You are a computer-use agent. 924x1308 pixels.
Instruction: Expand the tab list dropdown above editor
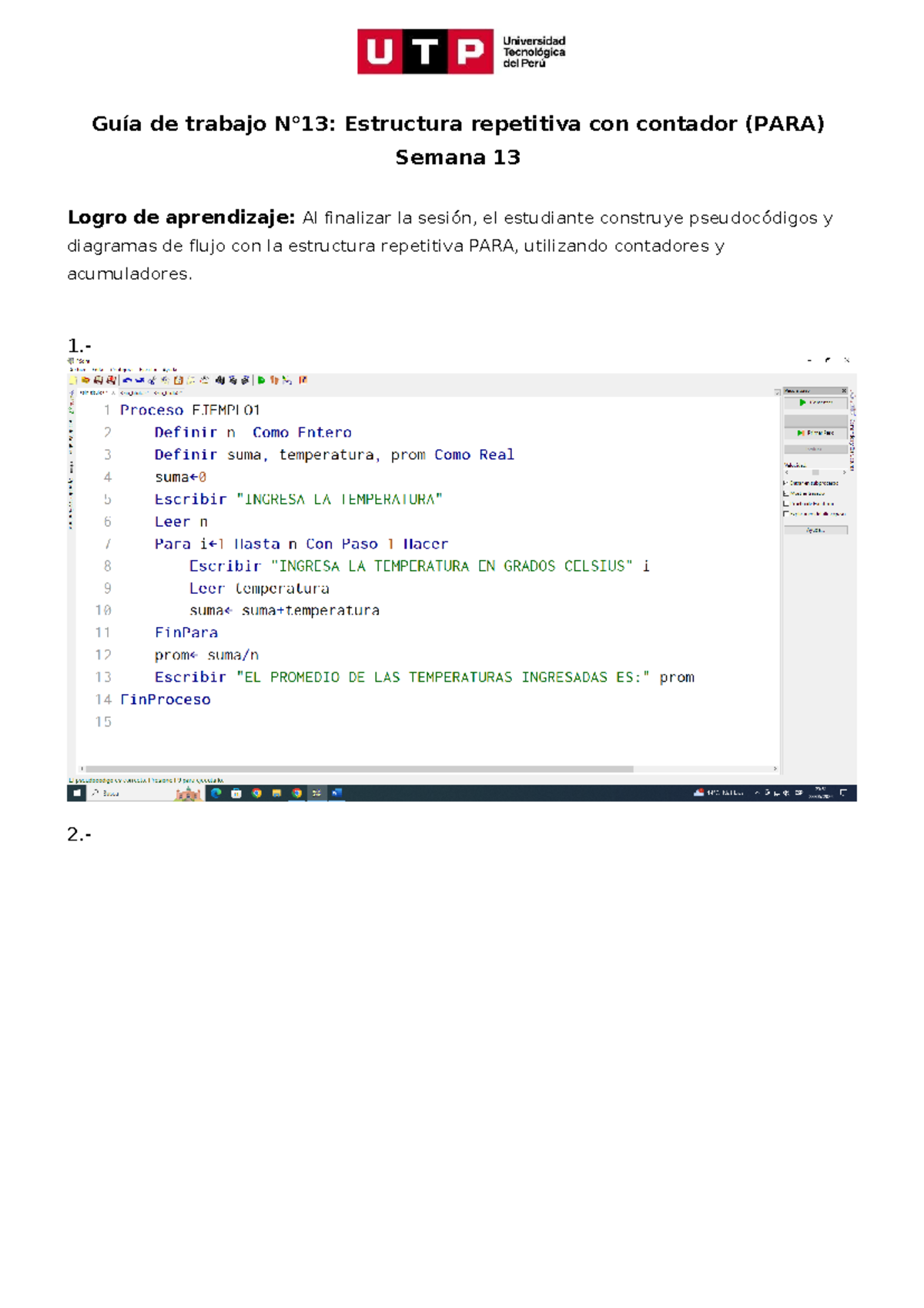click(777, 392)
